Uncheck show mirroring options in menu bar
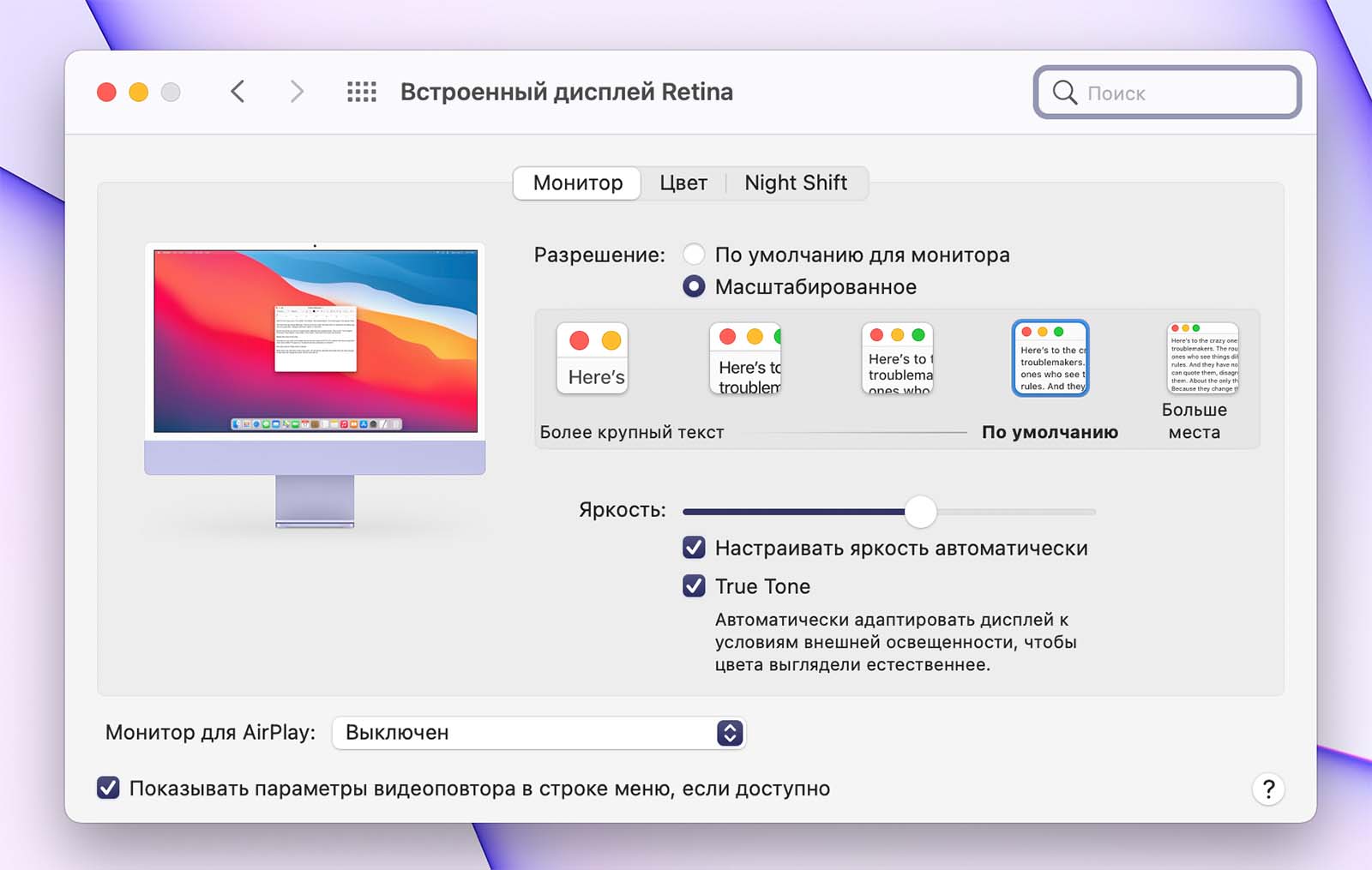1372x870 pixels. click(108, 788)
